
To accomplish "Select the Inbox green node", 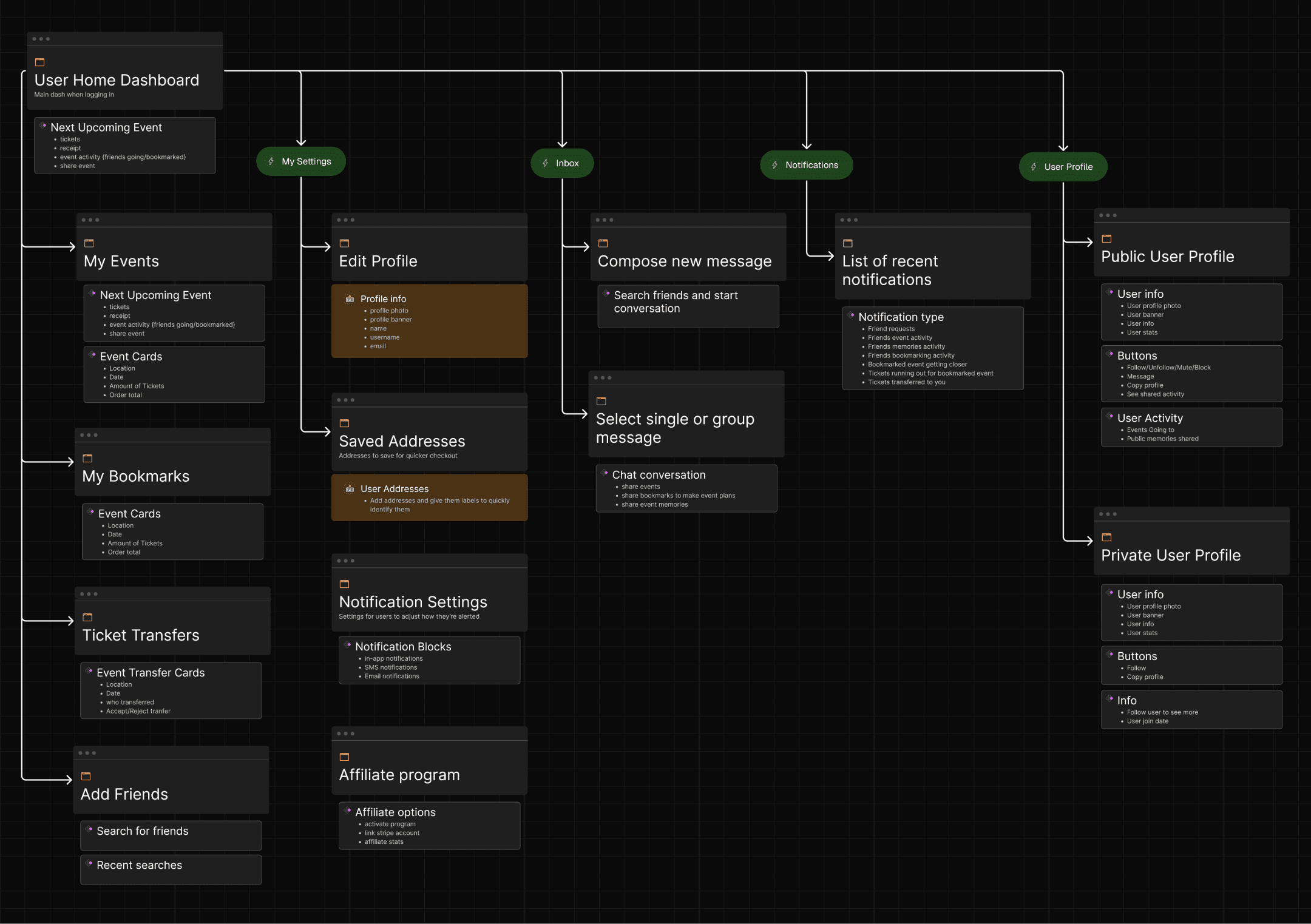I will pos(562,163).
